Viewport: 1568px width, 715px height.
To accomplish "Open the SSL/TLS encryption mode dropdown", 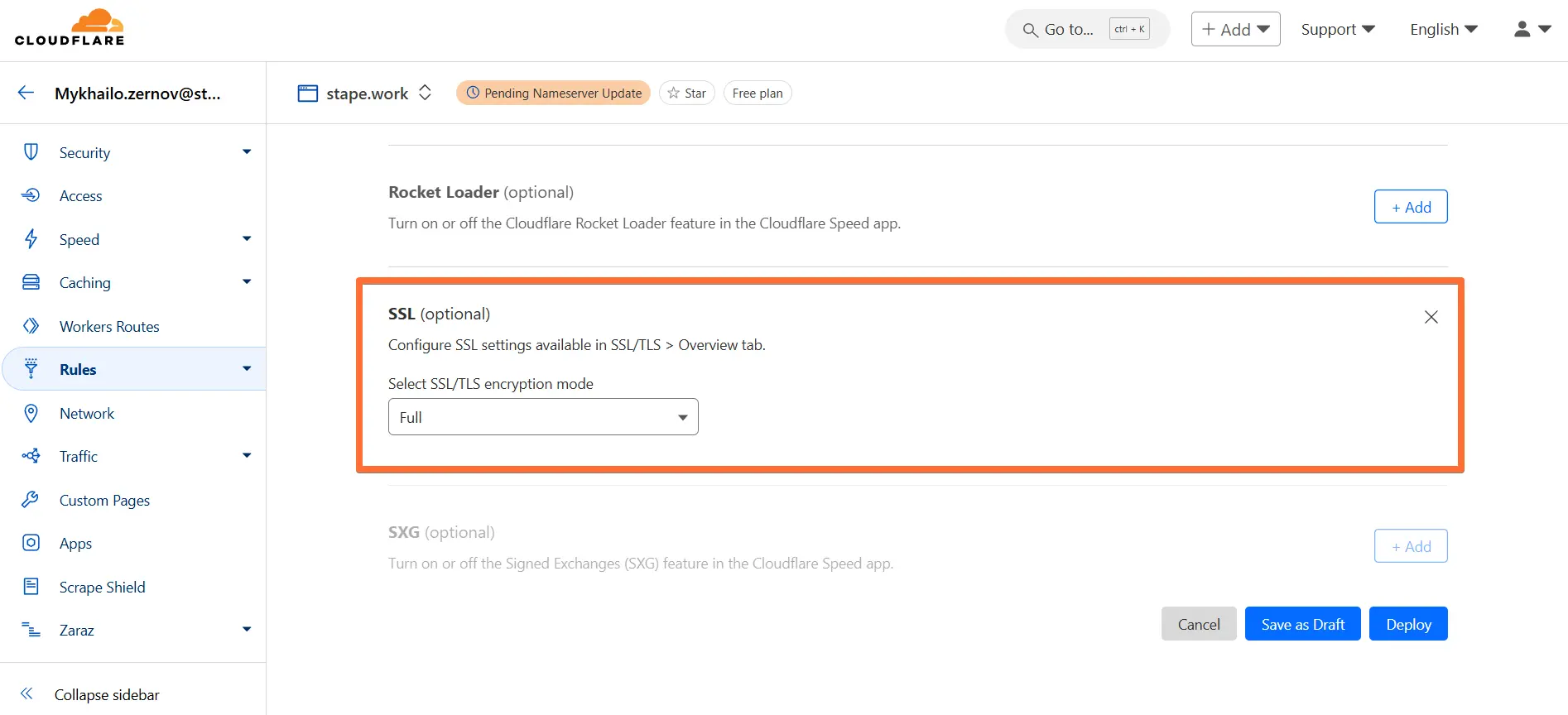I will (543, 417).
